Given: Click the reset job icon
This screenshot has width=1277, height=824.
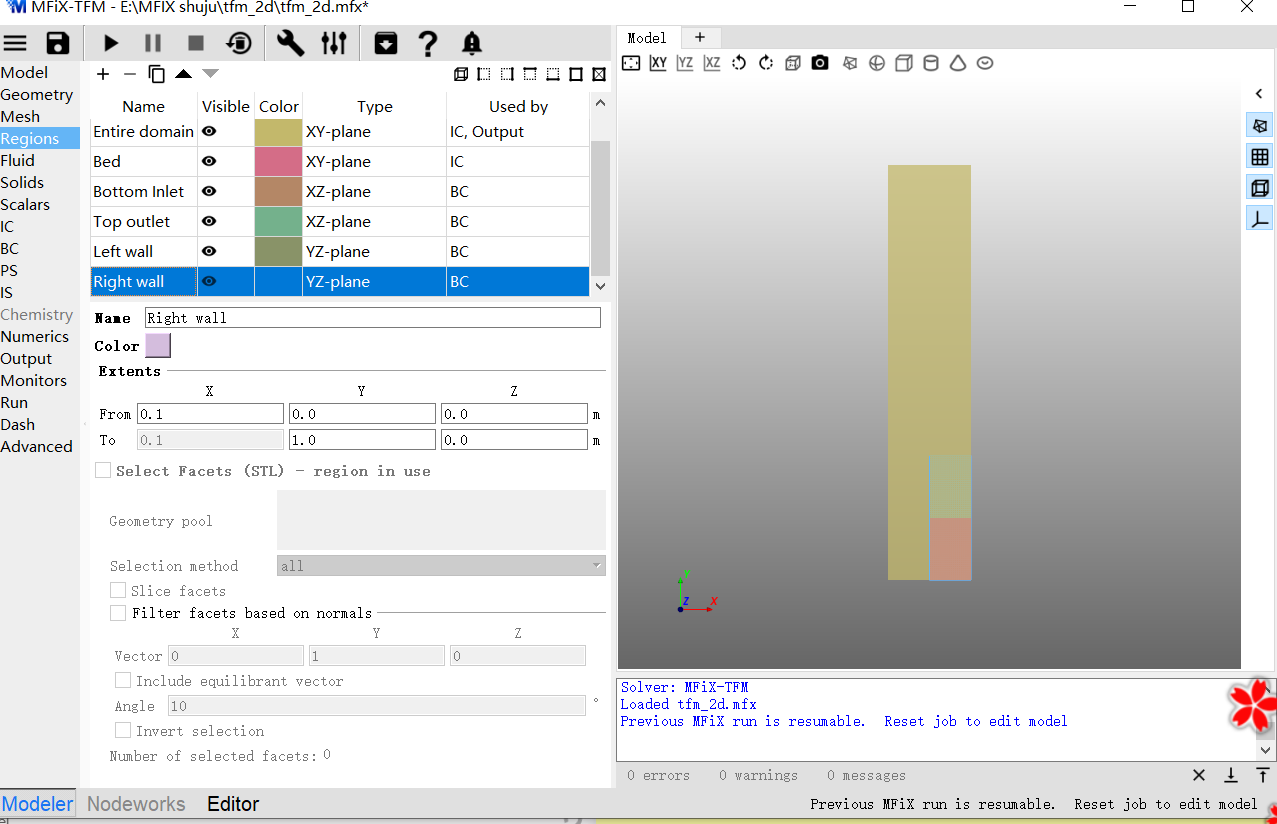Looking at the screenshot, I should tap(239, 43).
